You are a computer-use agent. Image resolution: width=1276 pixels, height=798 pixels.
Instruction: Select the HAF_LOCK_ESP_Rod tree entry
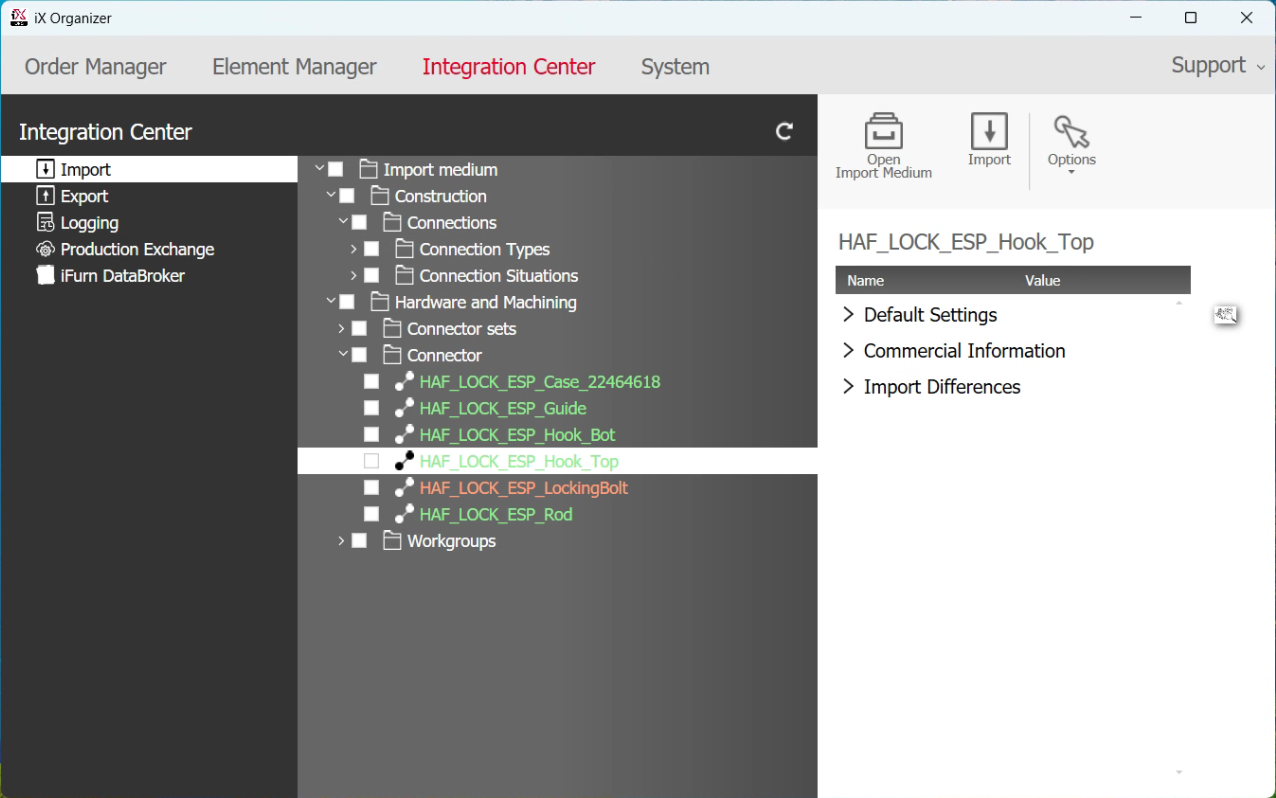click(x=496, y=514)
